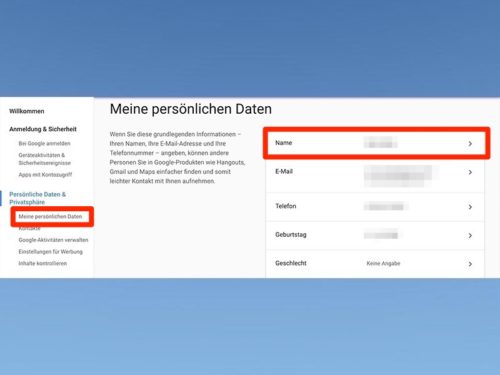This screenshot has width=500, height=375.
Task: Open Google-Aktivitäten verwalten link
Action: pos(53,240)
